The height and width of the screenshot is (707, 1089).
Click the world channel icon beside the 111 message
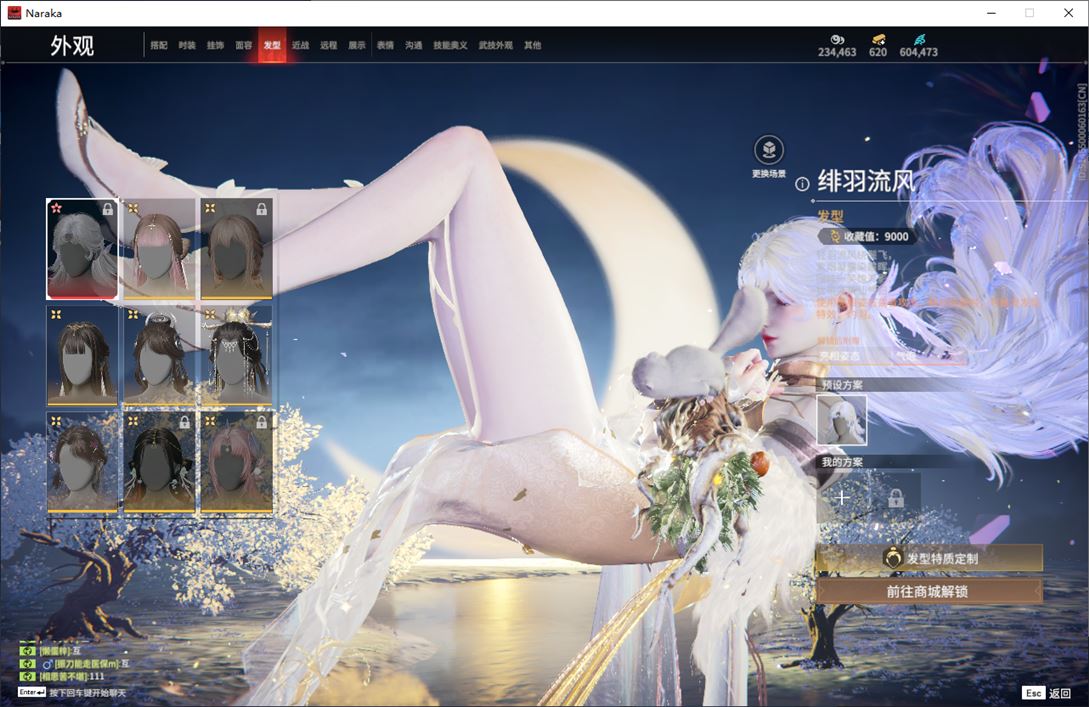coord(28,676)
